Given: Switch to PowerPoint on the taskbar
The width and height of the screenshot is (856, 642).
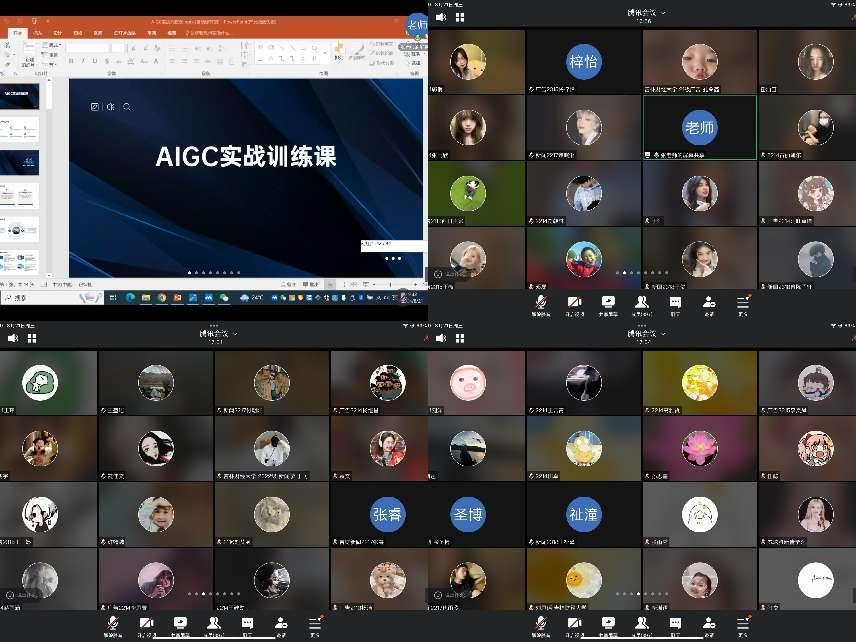Looking at the screenshot, I should tap(177, 298).
